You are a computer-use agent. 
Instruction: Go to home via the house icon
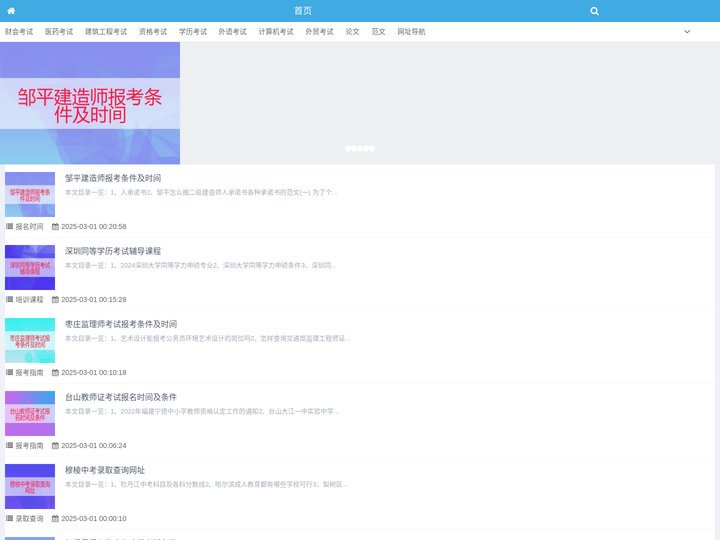click(x=11, y=11)
